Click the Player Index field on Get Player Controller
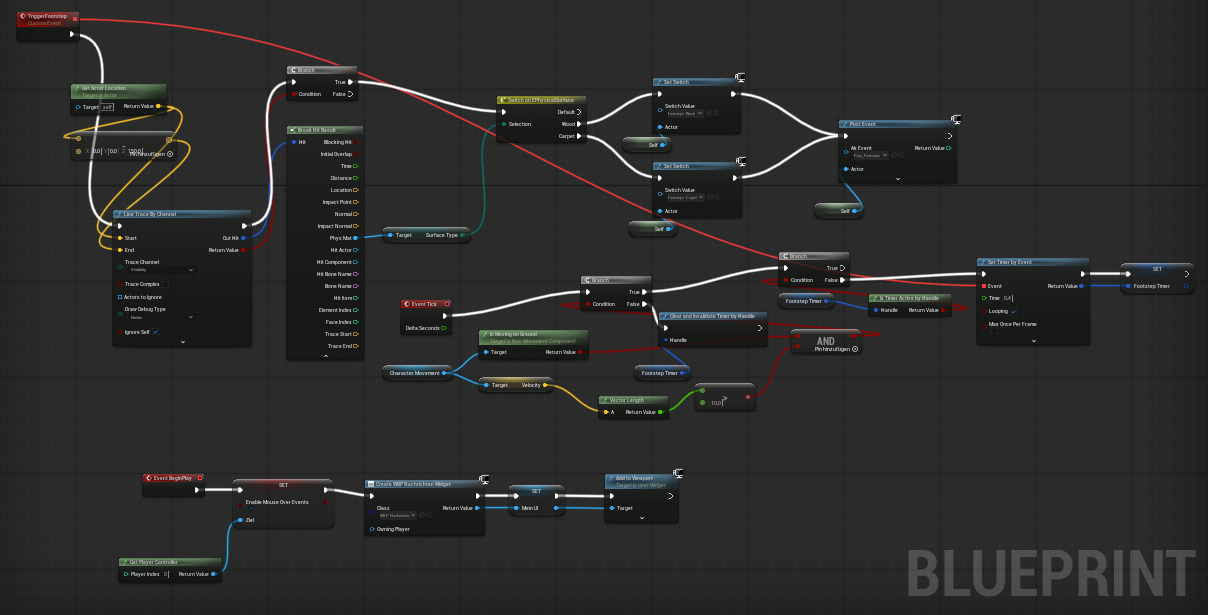1208x615 pixels. [x=167, y=574]
